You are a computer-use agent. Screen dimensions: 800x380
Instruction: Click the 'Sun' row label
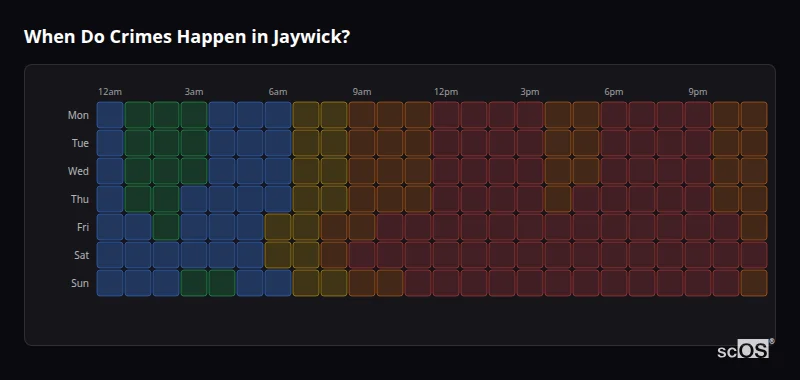pos(80,283)
